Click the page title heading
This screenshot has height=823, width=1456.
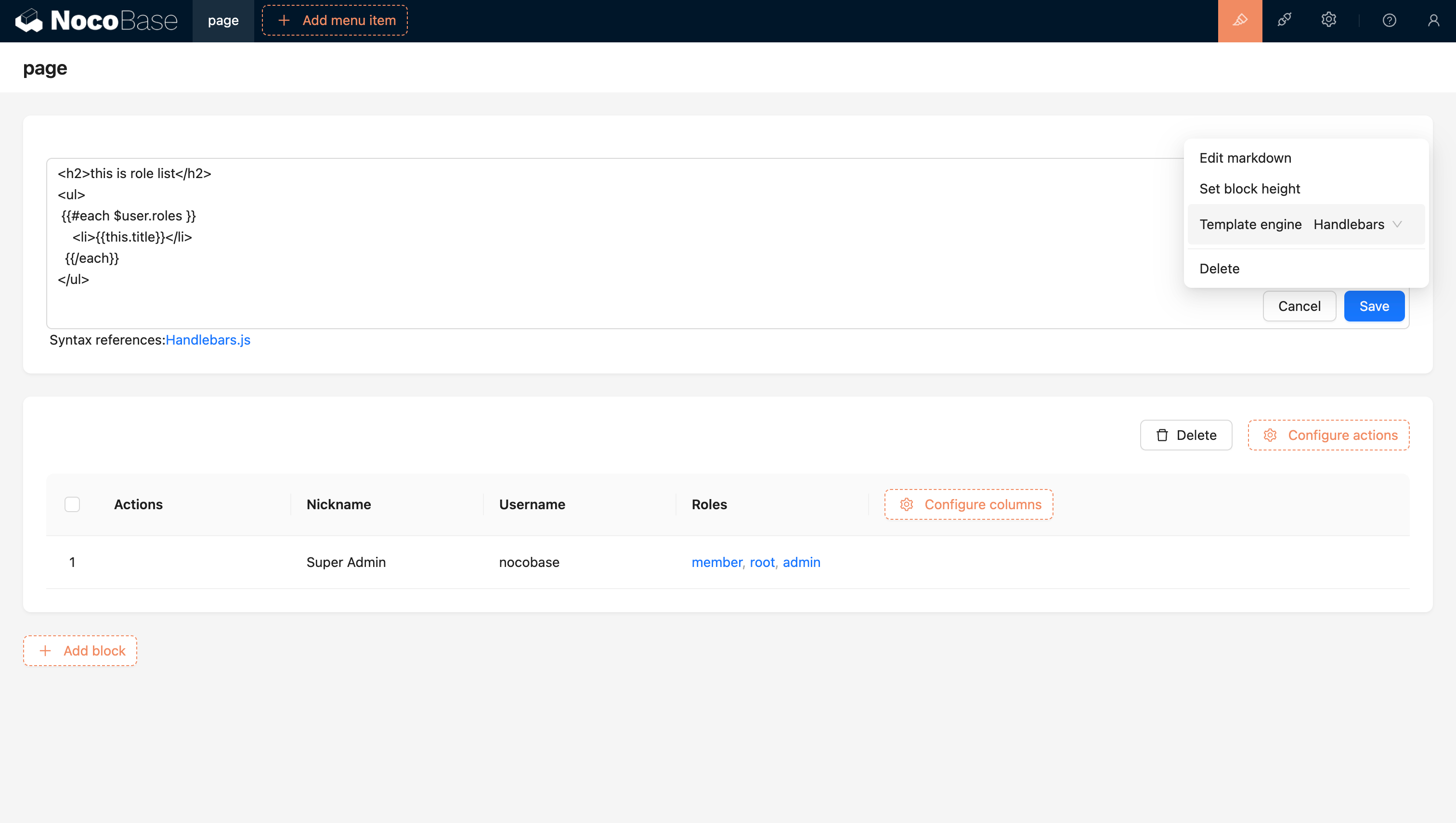coord(45,68)
